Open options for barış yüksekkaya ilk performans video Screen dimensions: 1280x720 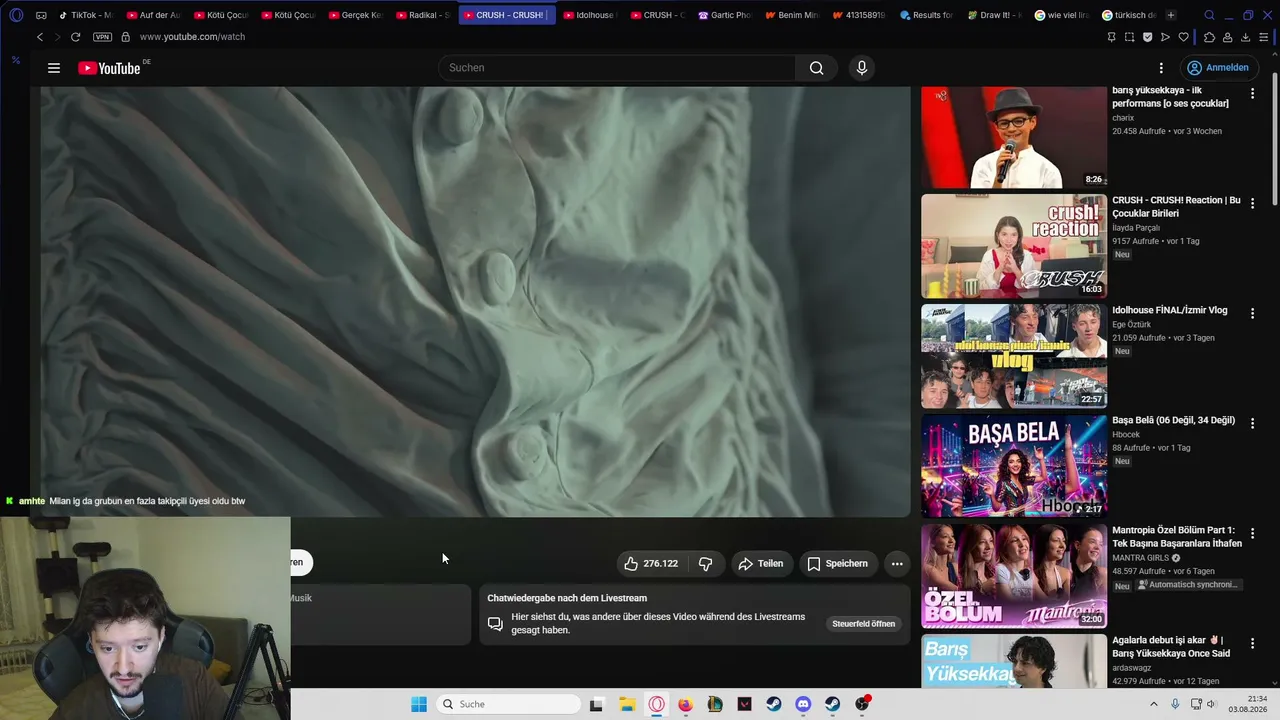1252,94
